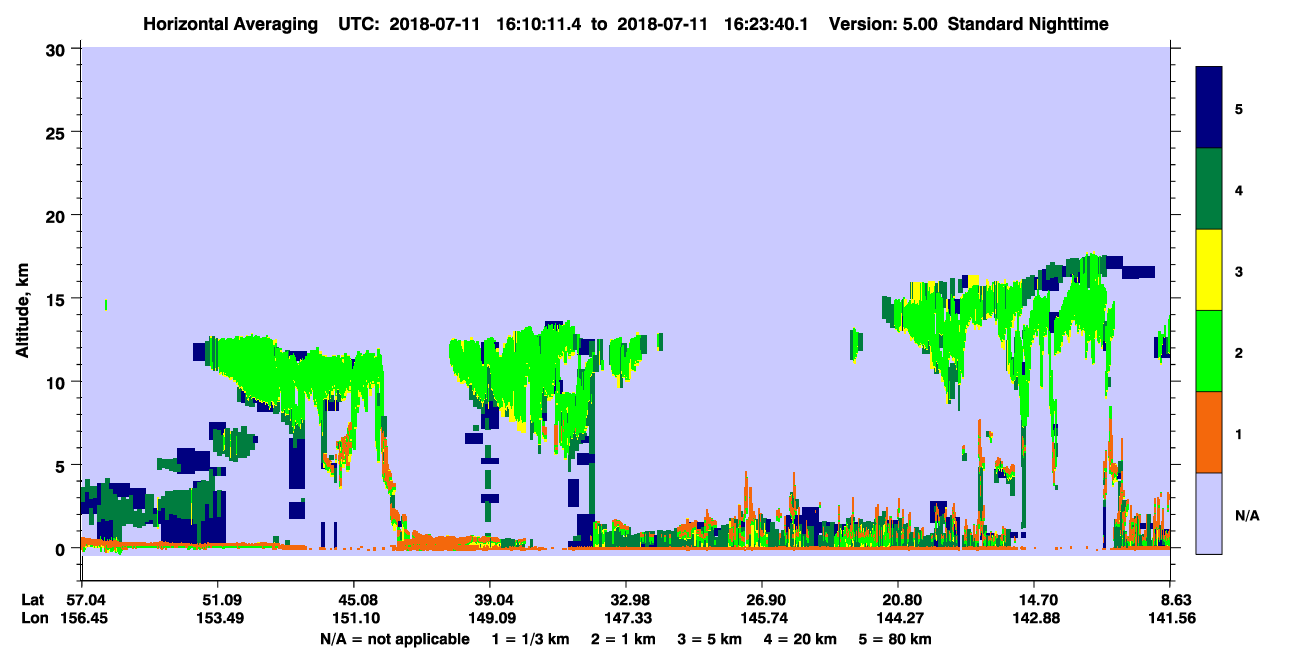The height and width of the screenshot is (667, 1300).
Task: Click the y-axis tick label 25
Action: pos(57,132)
